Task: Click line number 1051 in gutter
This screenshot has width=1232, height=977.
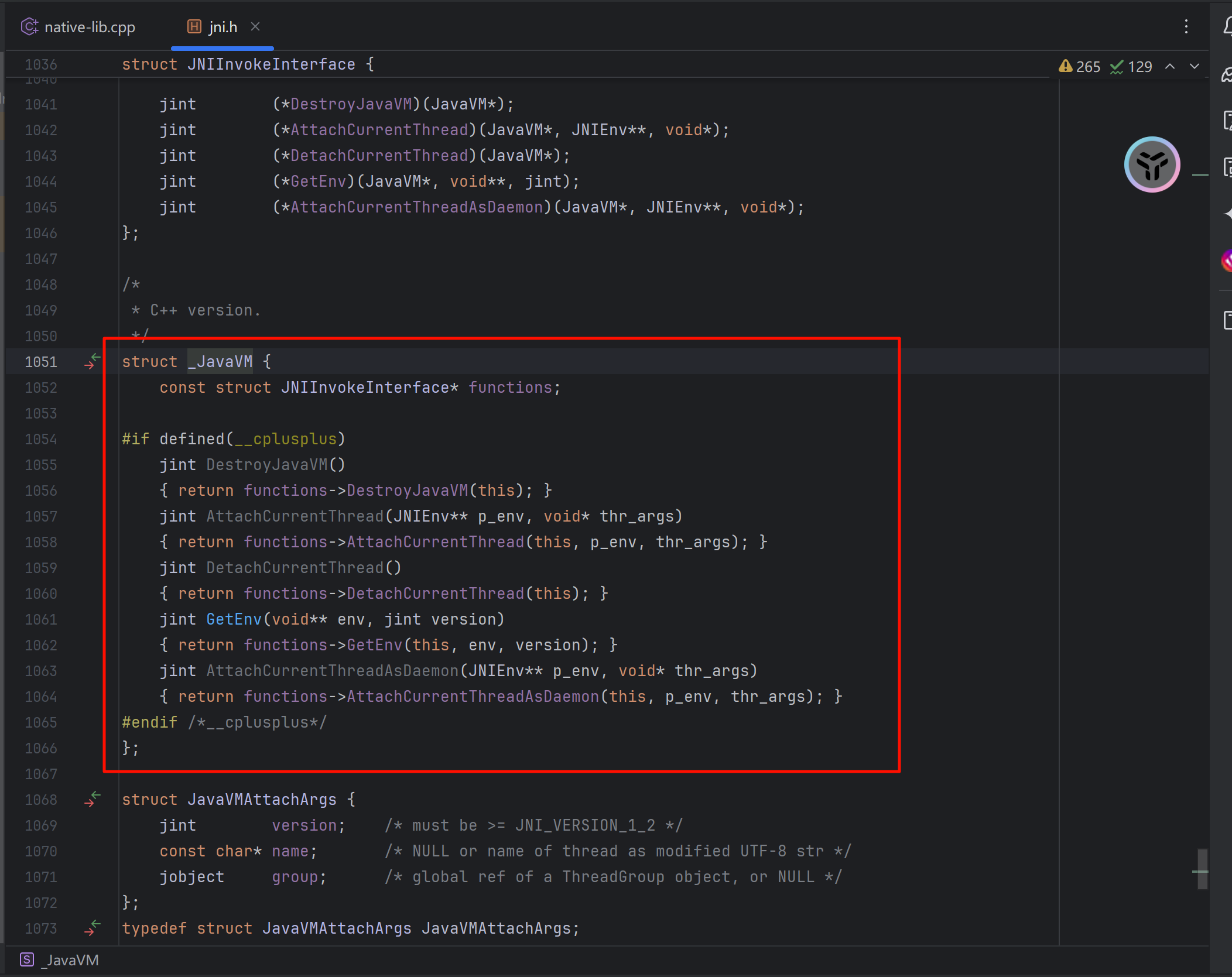Action: point(41,362)
